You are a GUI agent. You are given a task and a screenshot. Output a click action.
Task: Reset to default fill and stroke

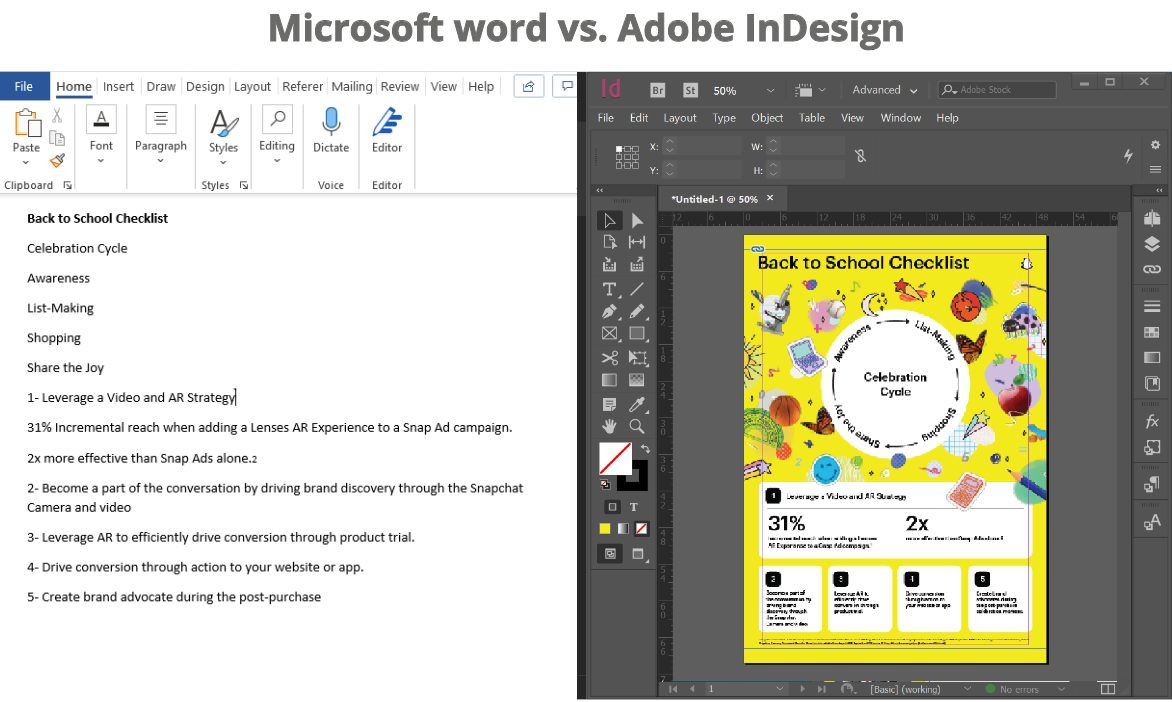coord(605,484)
